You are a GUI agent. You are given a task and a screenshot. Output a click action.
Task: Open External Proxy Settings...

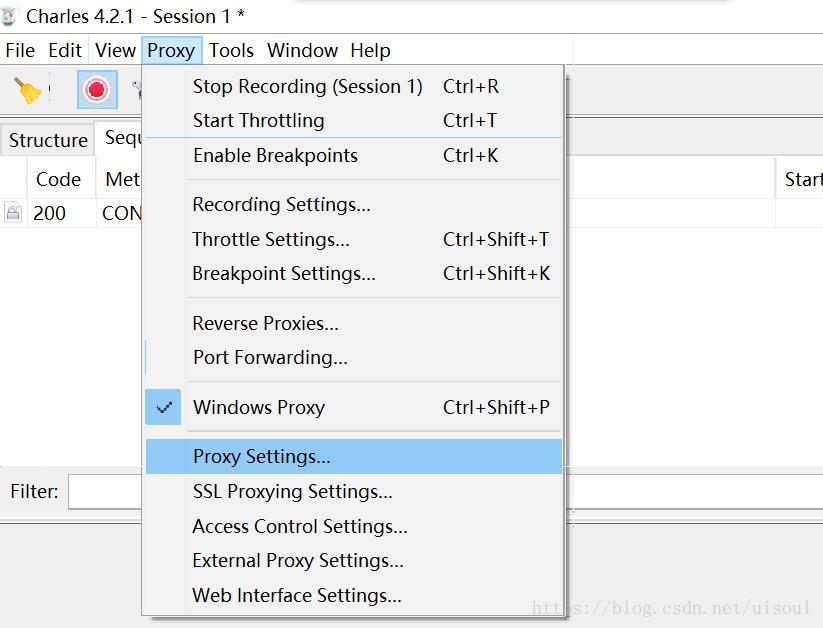click(353, 561)
